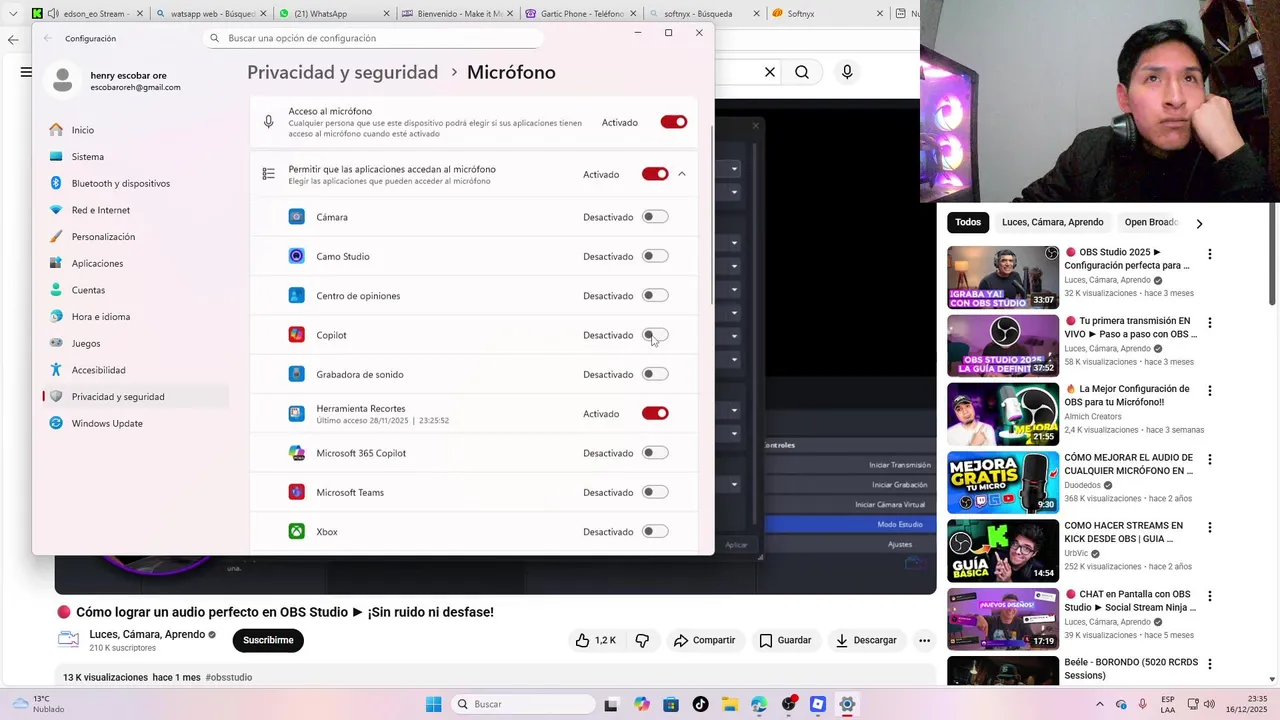
Task: Open the Windows Start menu
Action: (x=433, y=704)
